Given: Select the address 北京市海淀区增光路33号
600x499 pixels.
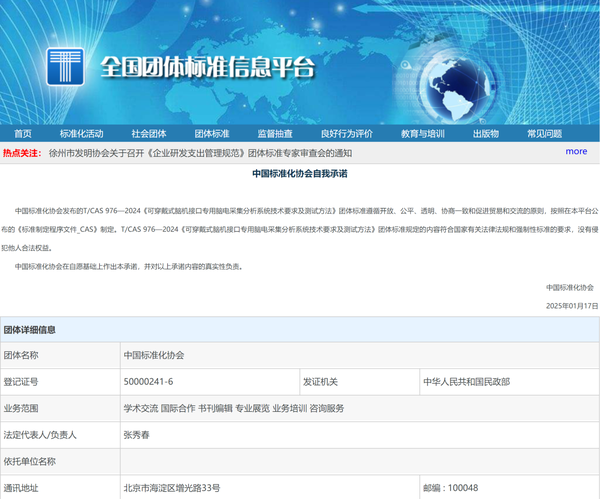Looking at the screenshot, I should (172, 488).
